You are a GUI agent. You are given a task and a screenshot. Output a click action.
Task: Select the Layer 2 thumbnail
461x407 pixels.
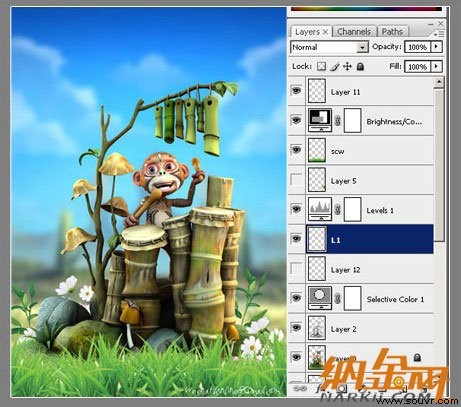point(317,328)
